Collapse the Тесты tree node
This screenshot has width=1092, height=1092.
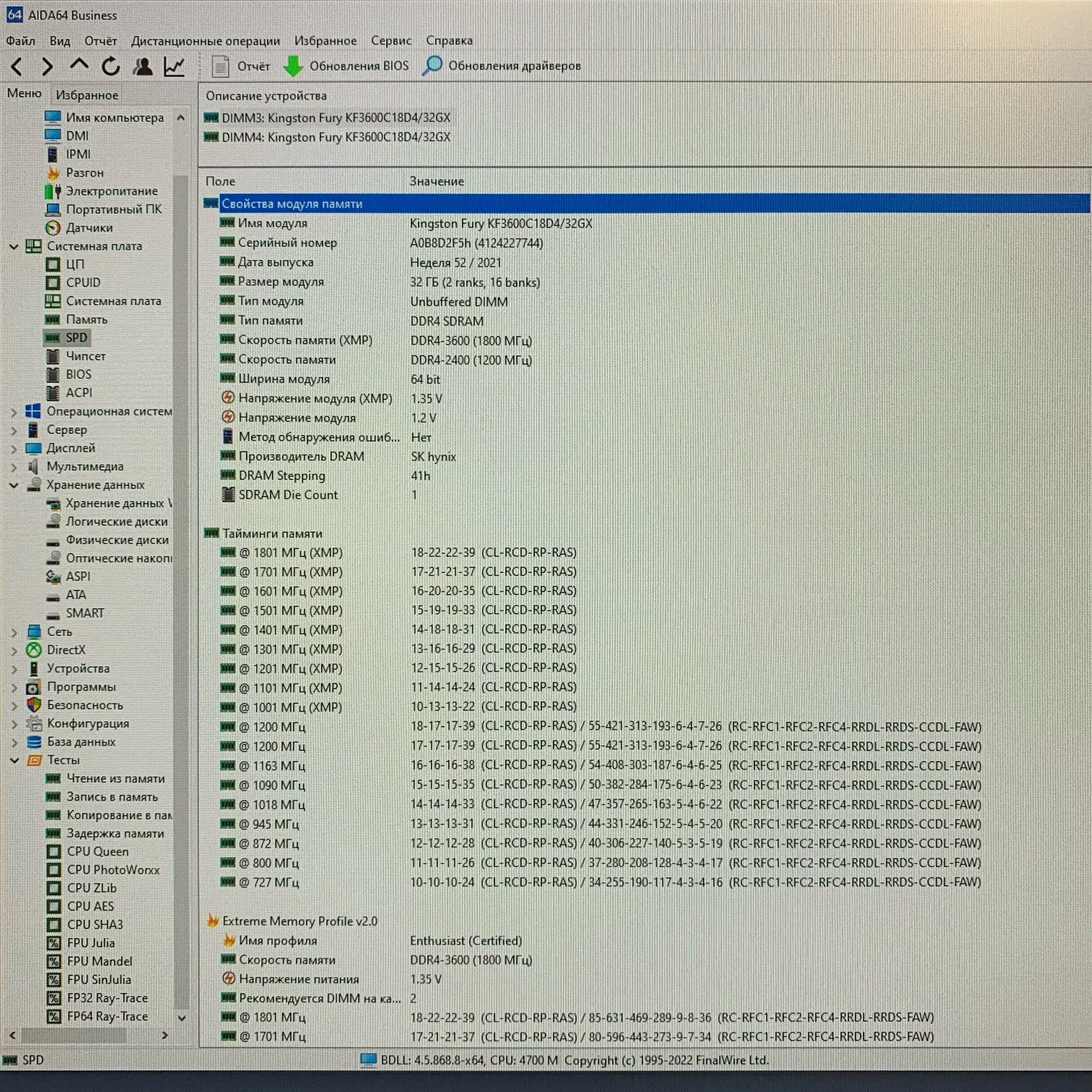(14, 761)
